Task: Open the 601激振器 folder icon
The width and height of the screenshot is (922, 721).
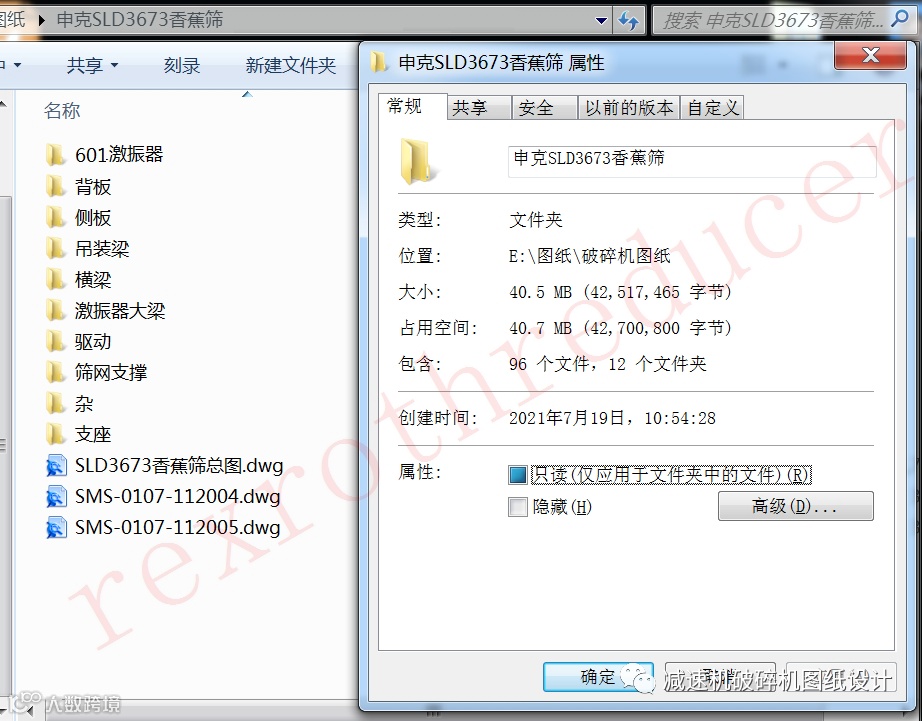Action: (55, 155)
